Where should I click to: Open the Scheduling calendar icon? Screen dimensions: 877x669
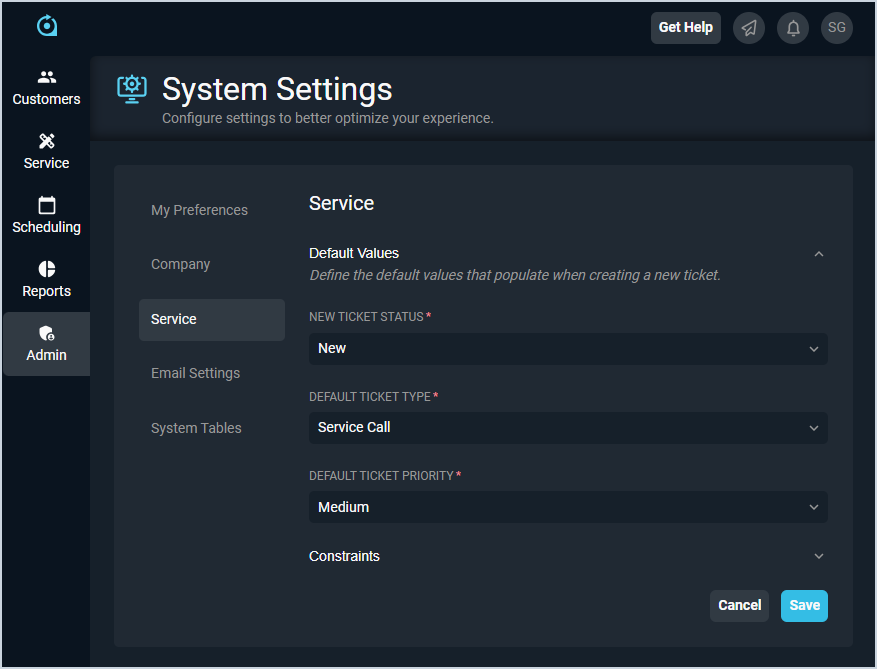(47, 205)
